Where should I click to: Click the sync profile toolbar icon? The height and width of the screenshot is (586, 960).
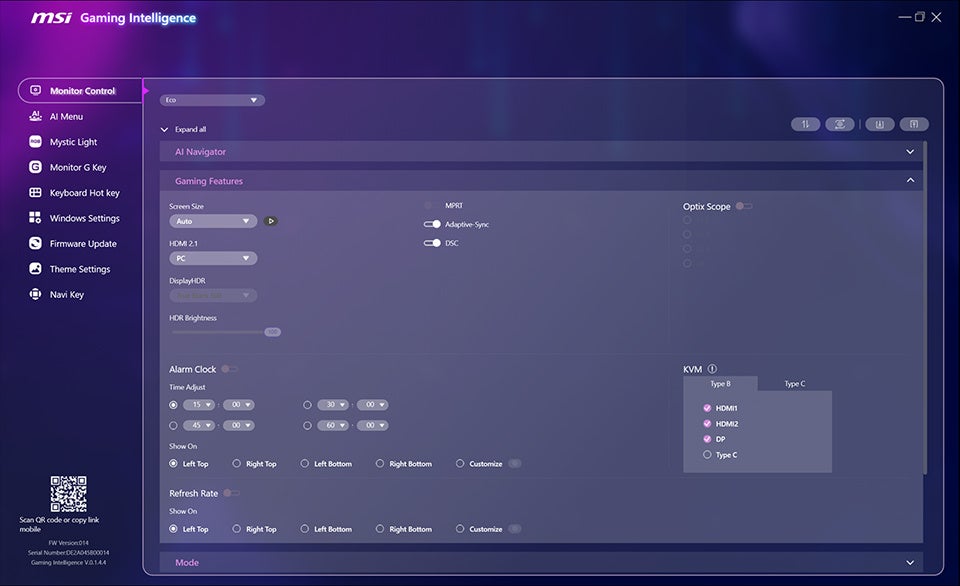click(840, 123)
